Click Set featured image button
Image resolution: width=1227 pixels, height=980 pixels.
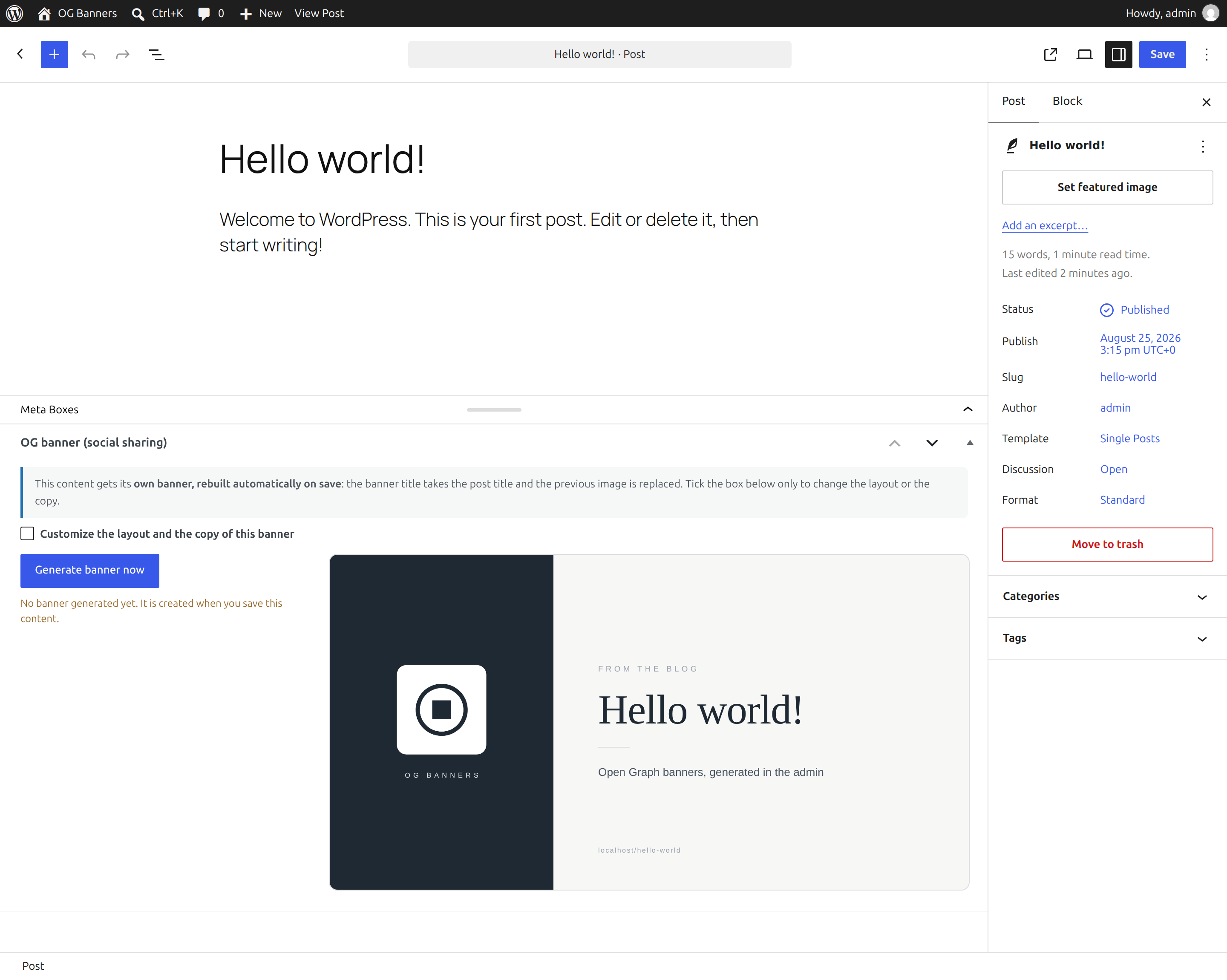click(x=1107, y=187)
